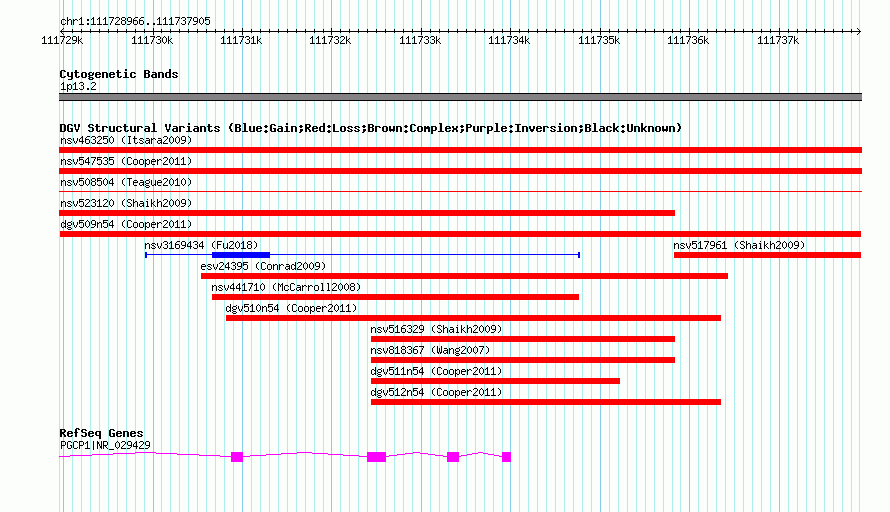Select the second wide magenta exon of PGCP1
Viewport: 890px width, 512px height.
pyautogui.click(x=376, y=457)
